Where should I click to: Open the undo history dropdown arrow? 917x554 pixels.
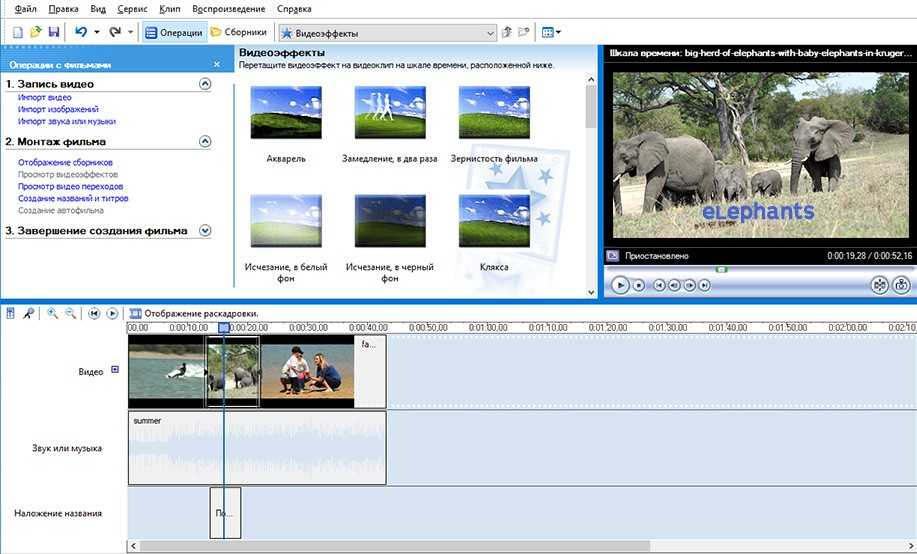96,33
